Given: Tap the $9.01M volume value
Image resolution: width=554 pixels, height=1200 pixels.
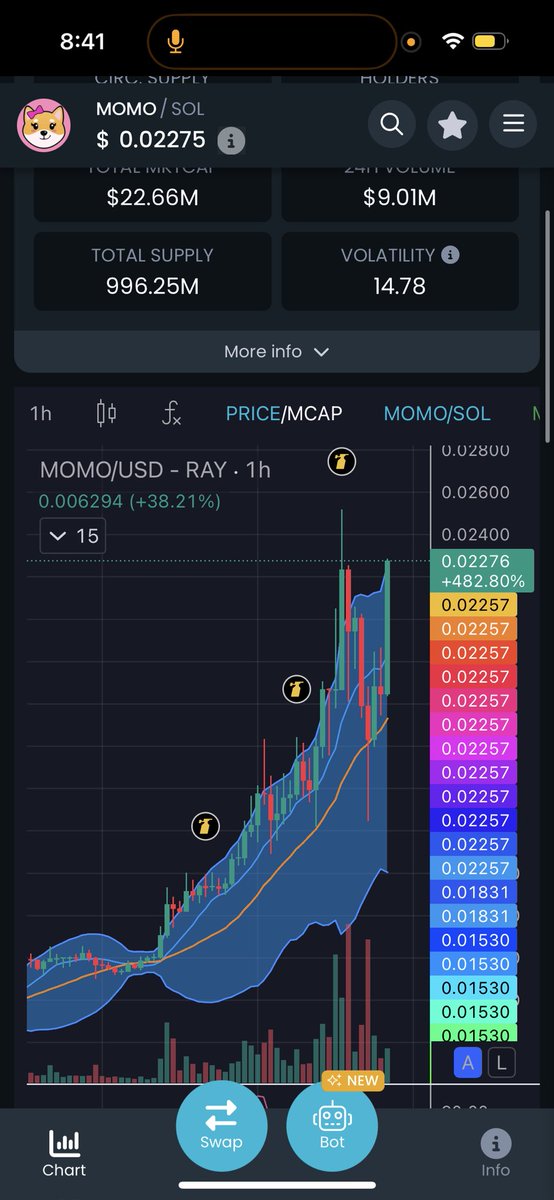Looking at the screenshot, I should pos(399,198).
